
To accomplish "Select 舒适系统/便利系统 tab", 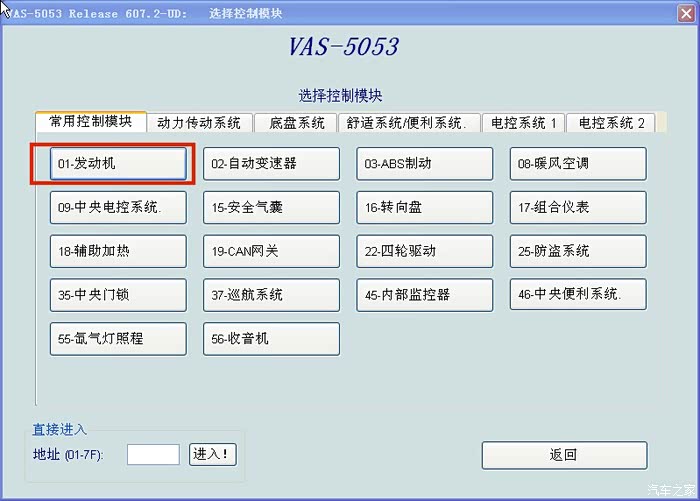I will click(x=409, y=123).
